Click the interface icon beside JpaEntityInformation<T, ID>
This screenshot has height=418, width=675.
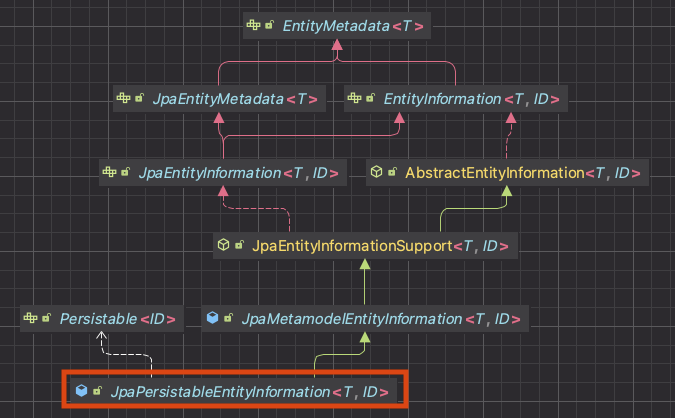click(109, 172)
